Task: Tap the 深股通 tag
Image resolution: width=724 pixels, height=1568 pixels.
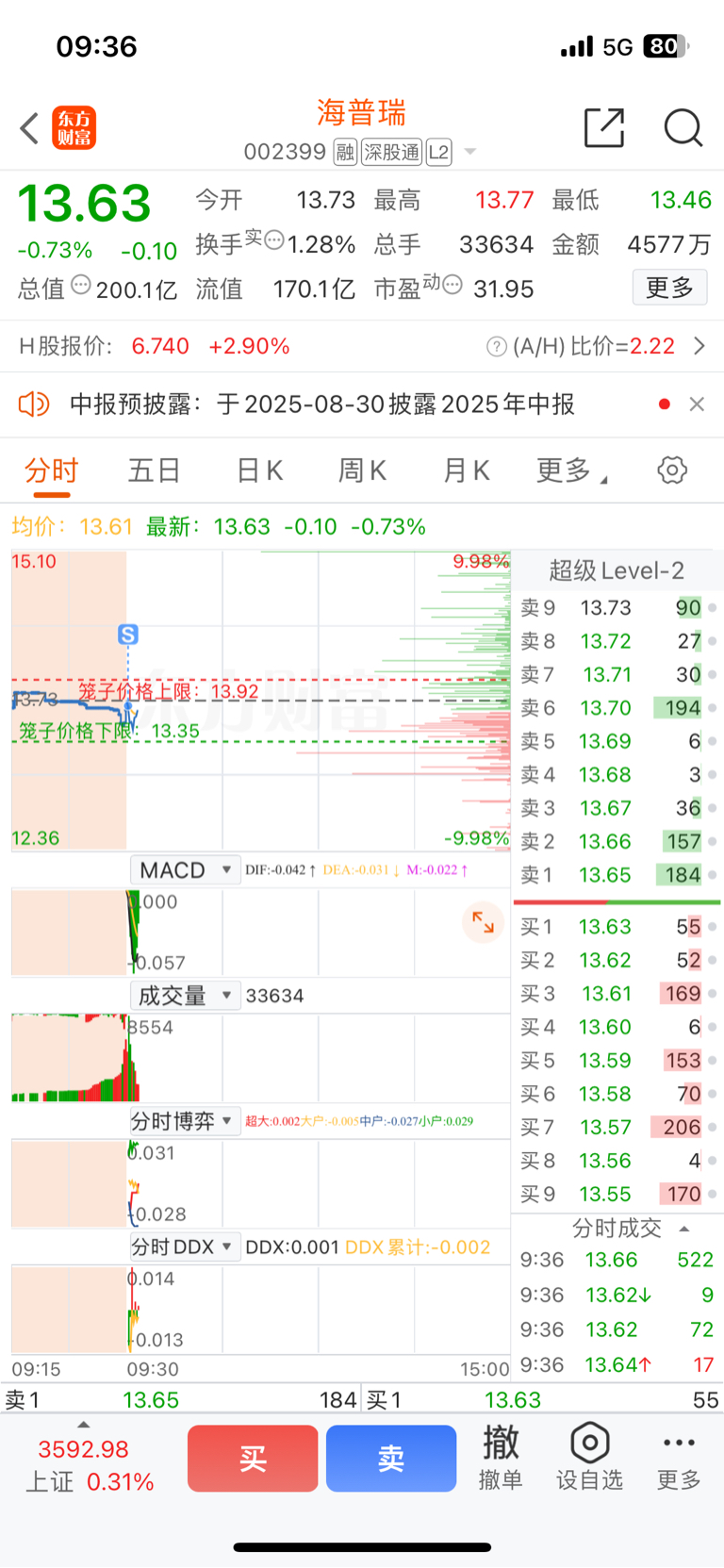Action: coord(392,152)
